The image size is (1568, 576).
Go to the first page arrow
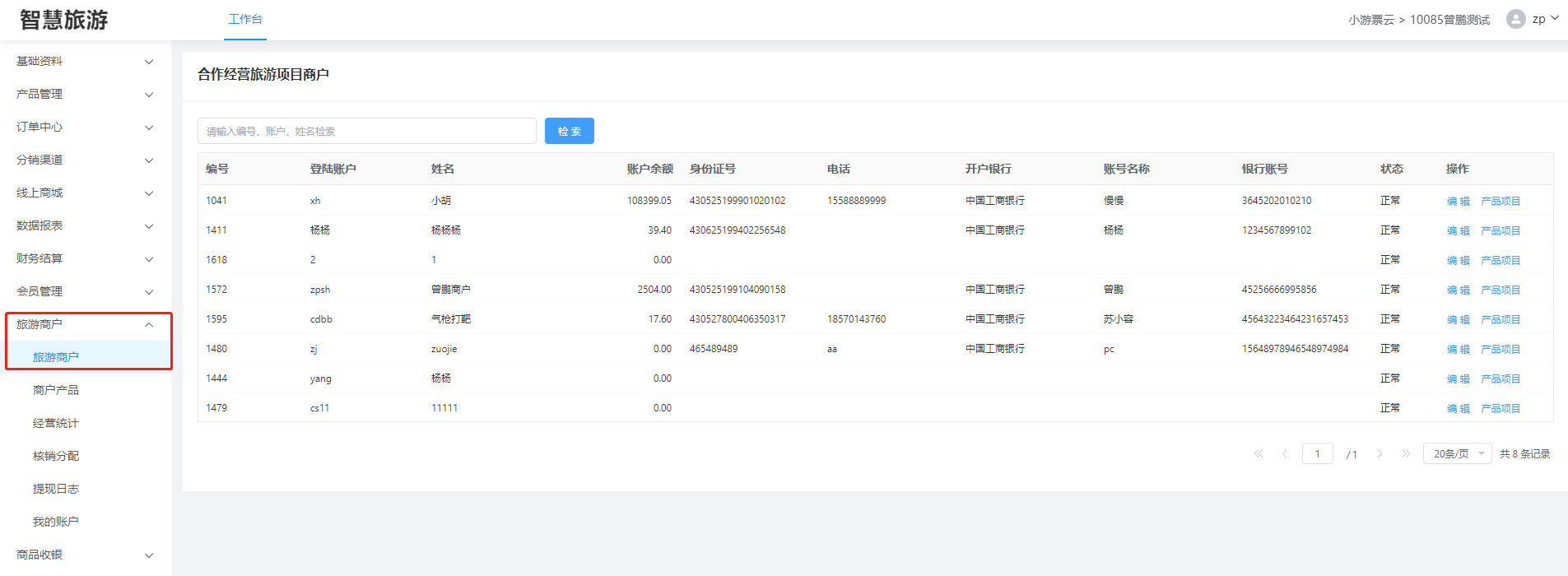[1259, 454]
